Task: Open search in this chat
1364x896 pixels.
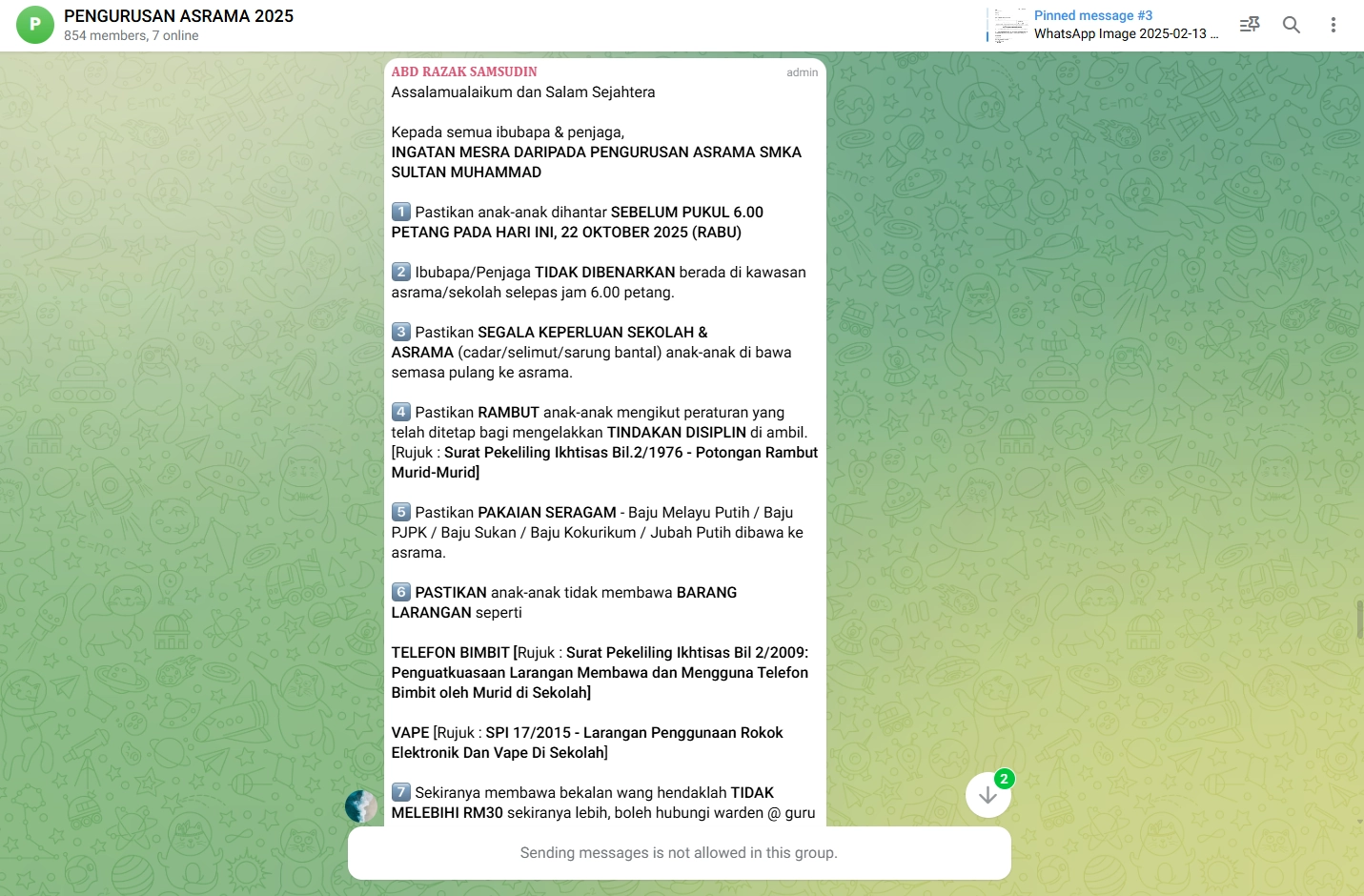Action: coord(1291,25)
